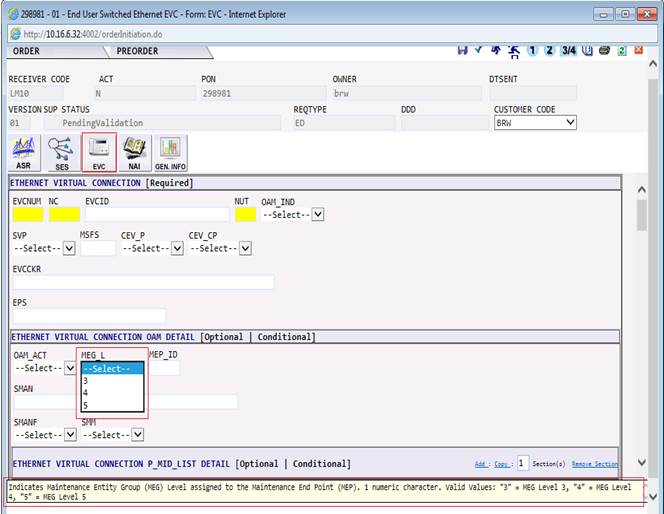Open the GEN. INFO form icon
The width and height of the screenshot is (664, 514).
coord(170,153)
